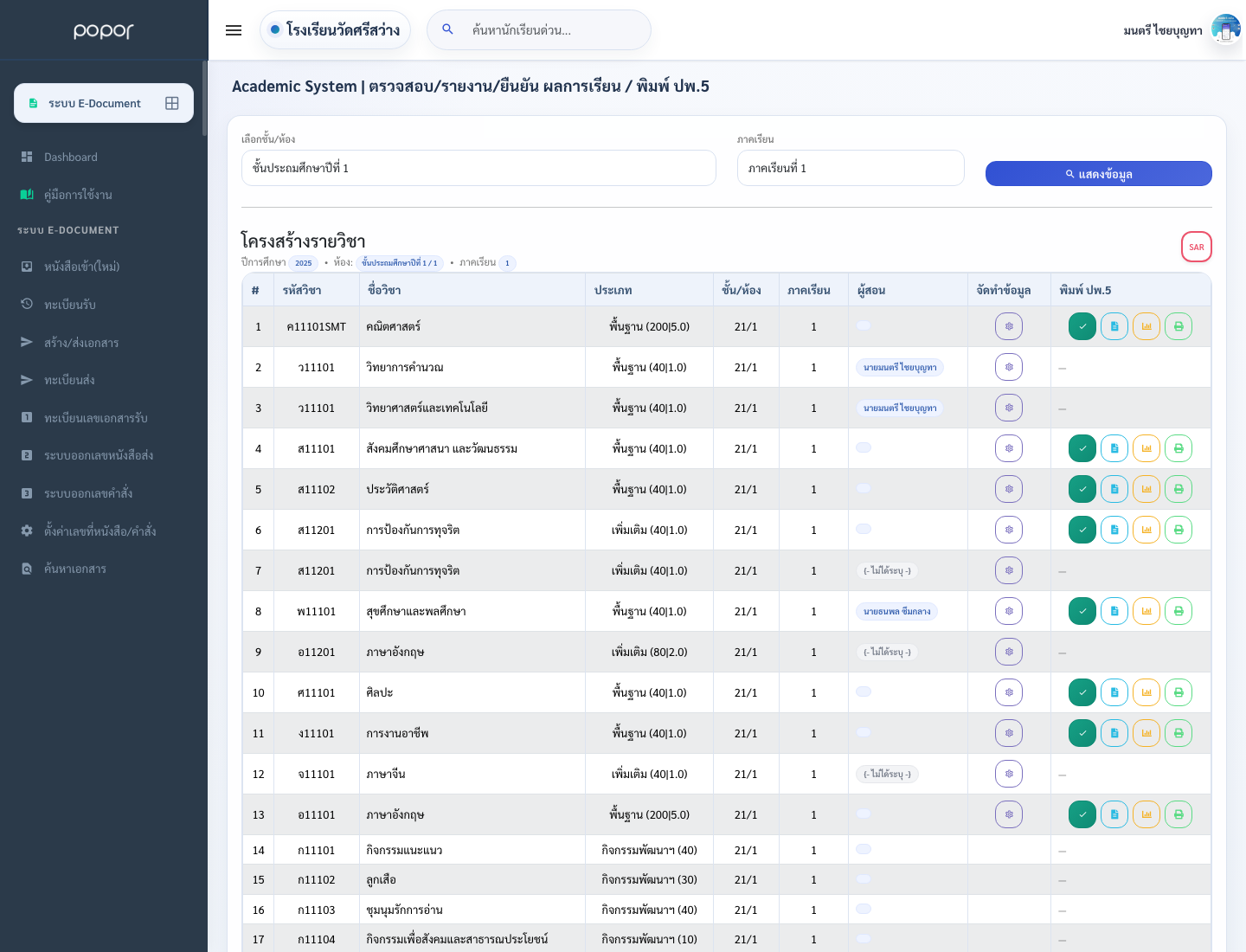Image resolution: width=1246 pixels, height=952 pixels.
Task: Click type cell กิจกรรมพัฒนาฯ (30)
Action: coord(649,879)
